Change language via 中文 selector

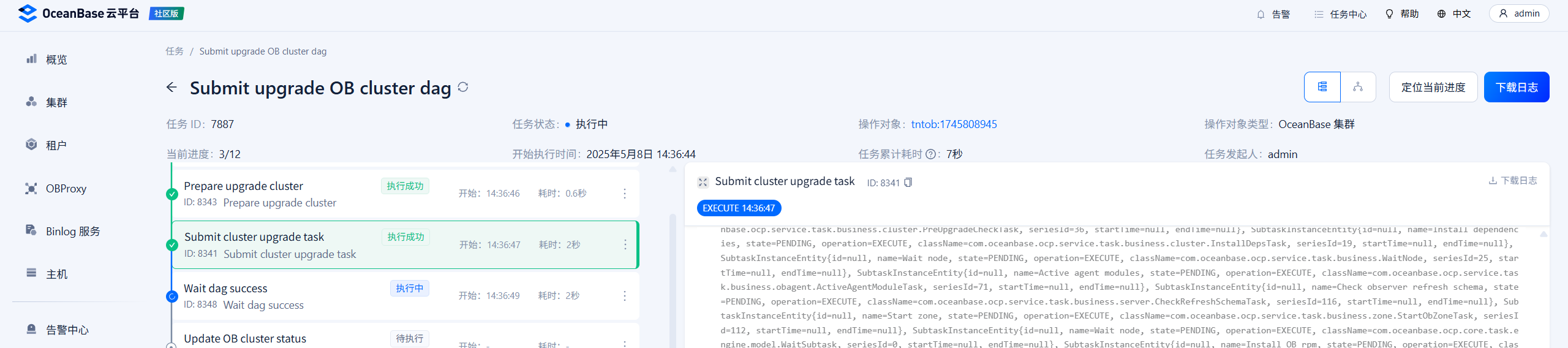coord(1454,14)
